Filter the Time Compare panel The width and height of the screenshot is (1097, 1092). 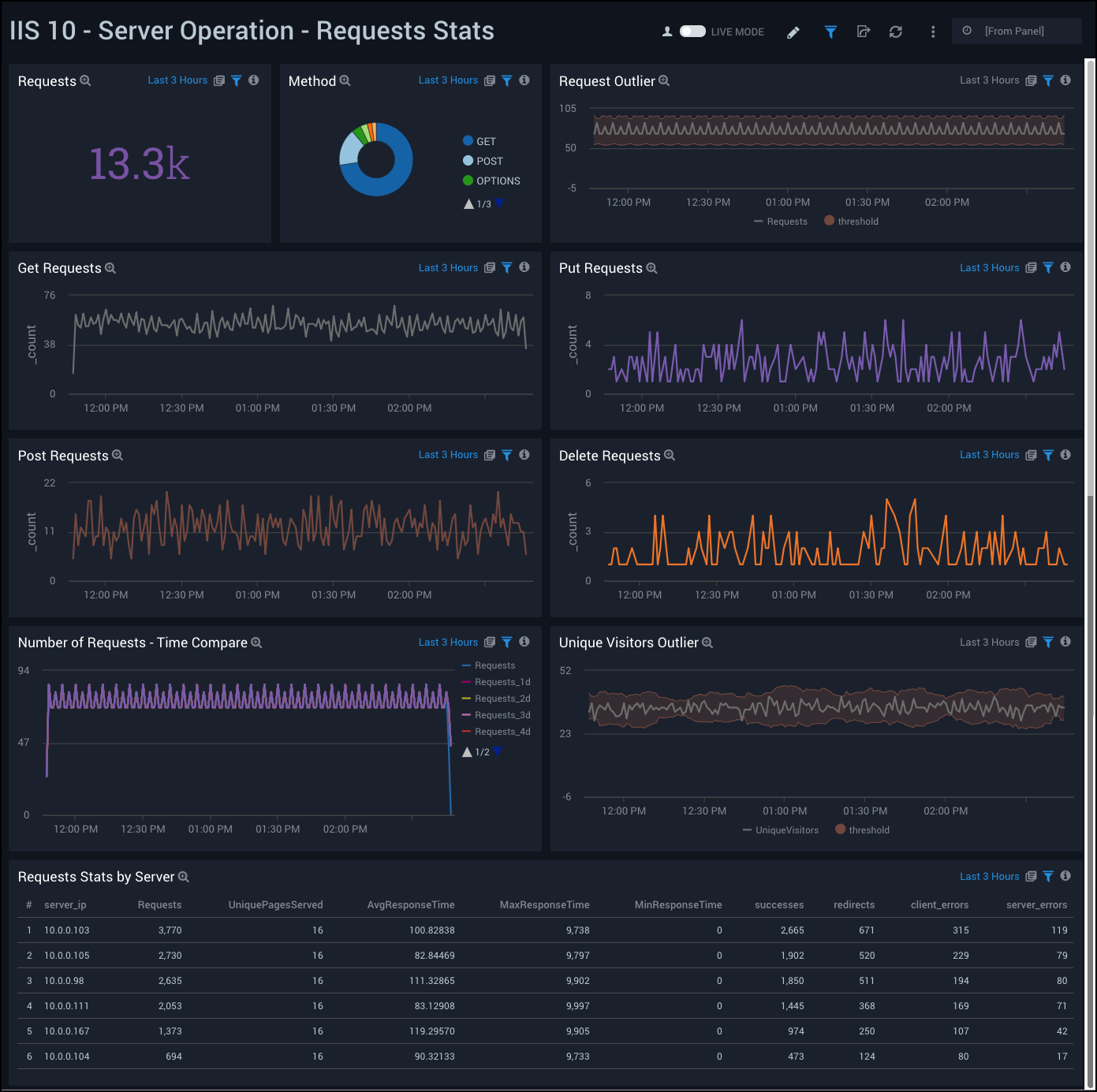507,643
